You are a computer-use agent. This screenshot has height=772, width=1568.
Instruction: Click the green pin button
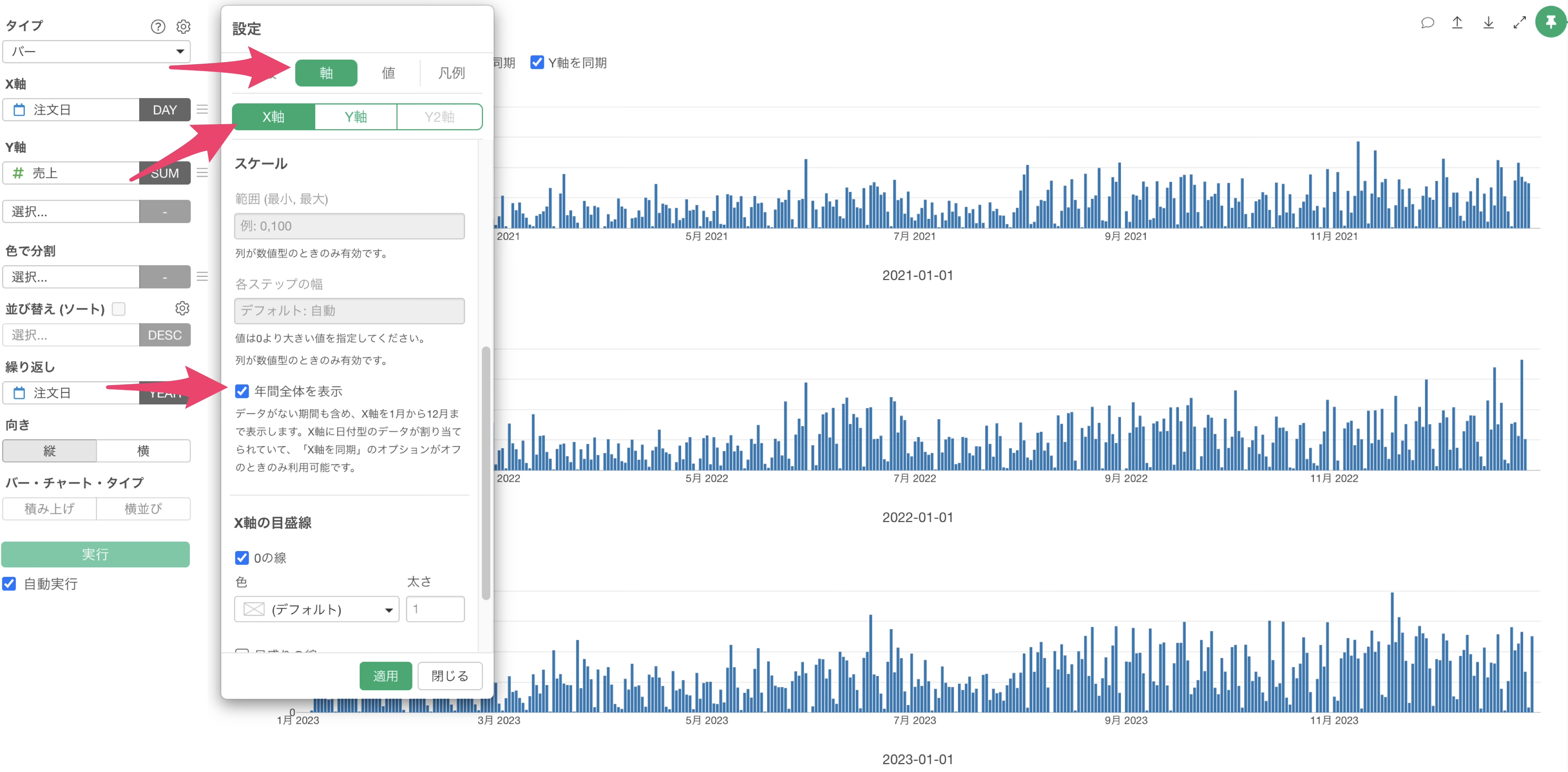[1550, 22]
